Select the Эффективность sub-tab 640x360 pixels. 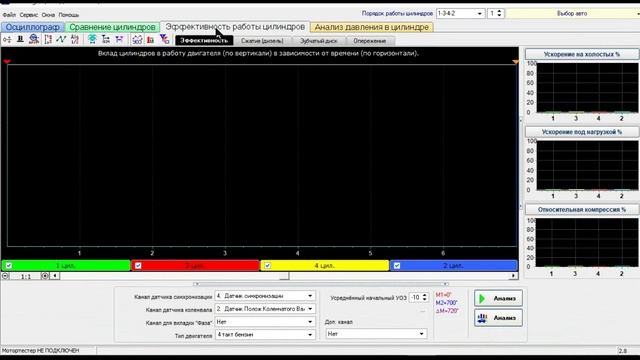pyautogui.click(x=204, y=40)
